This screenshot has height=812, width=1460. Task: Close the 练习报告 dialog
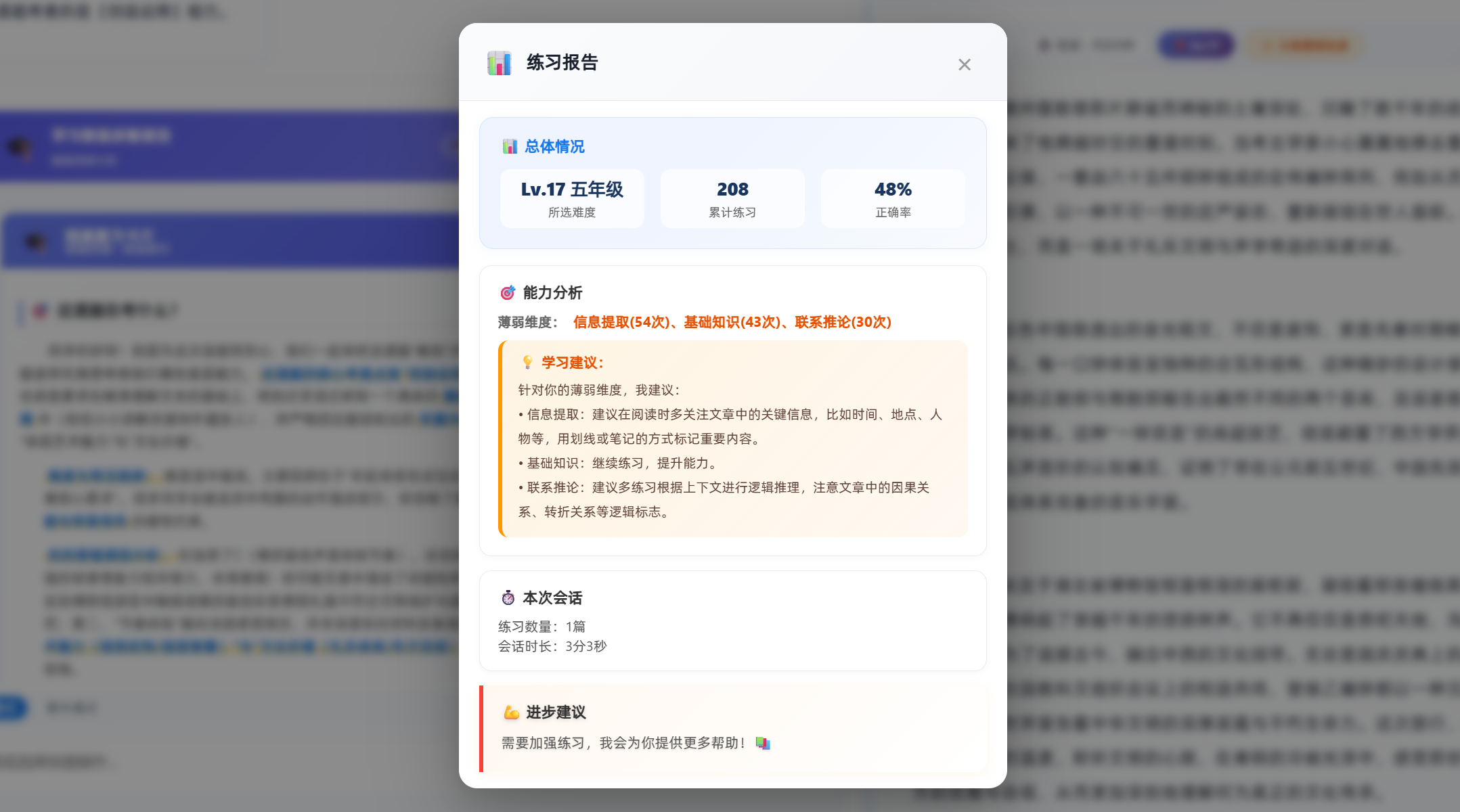964,64
